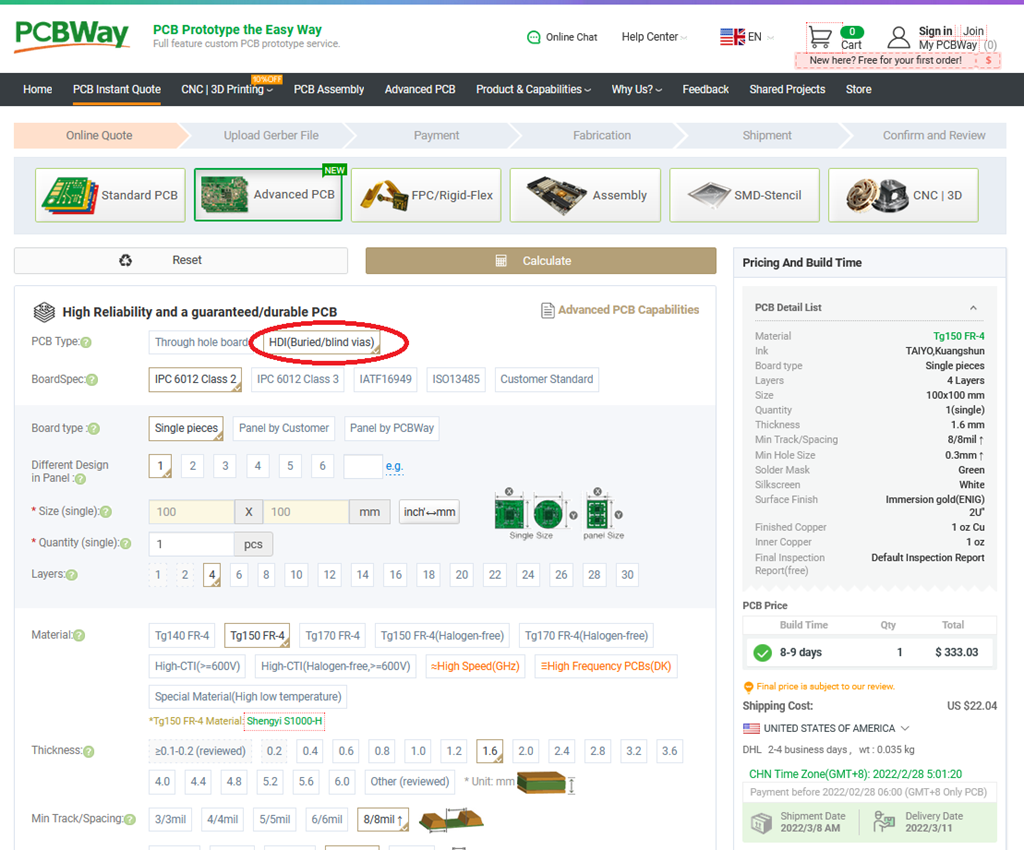The image size is (1024, 850).
Task: Click the inch↔mm unit converter
Action: tap(428, 511)
